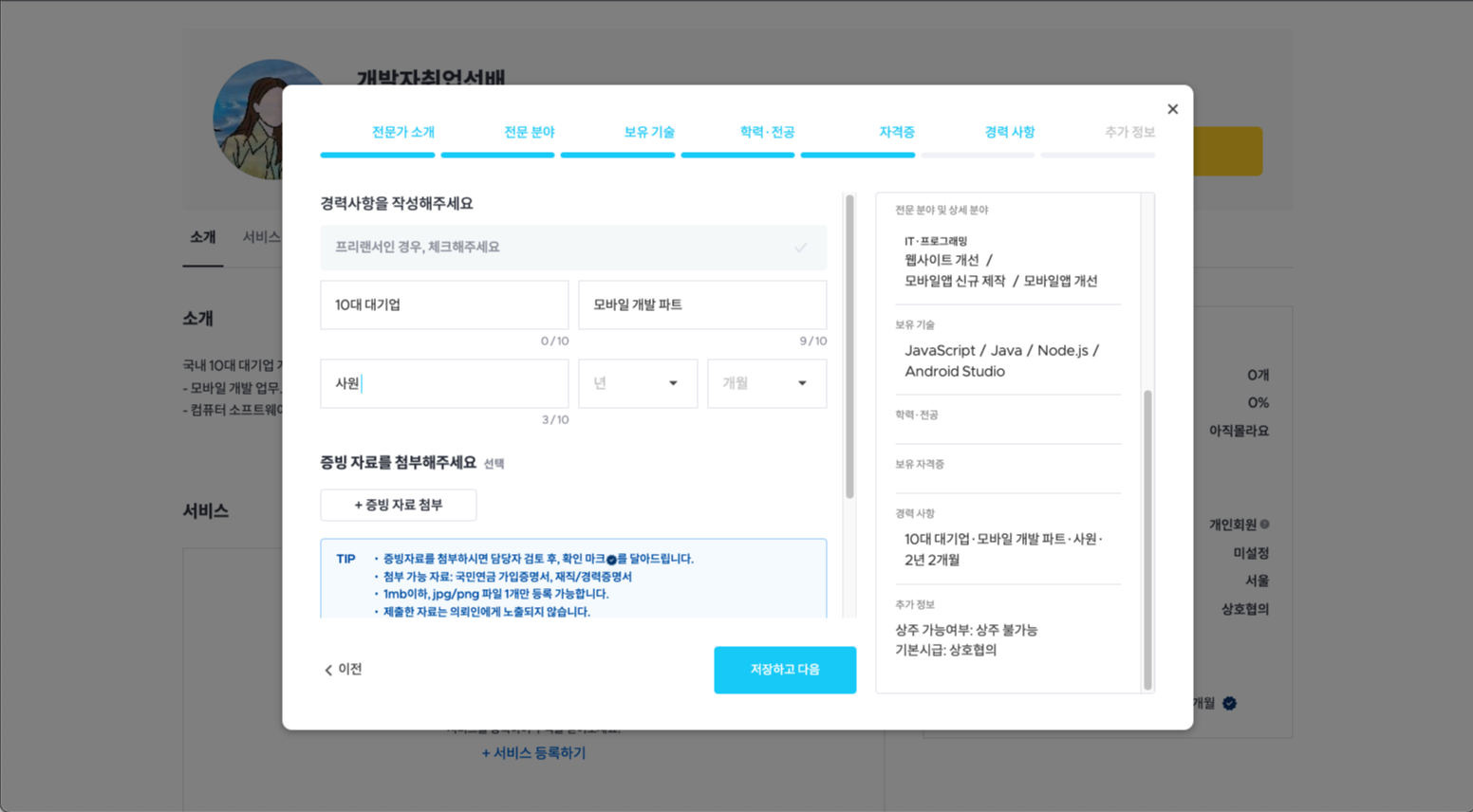Click the preview panel vertical scrollbar

1147,539
